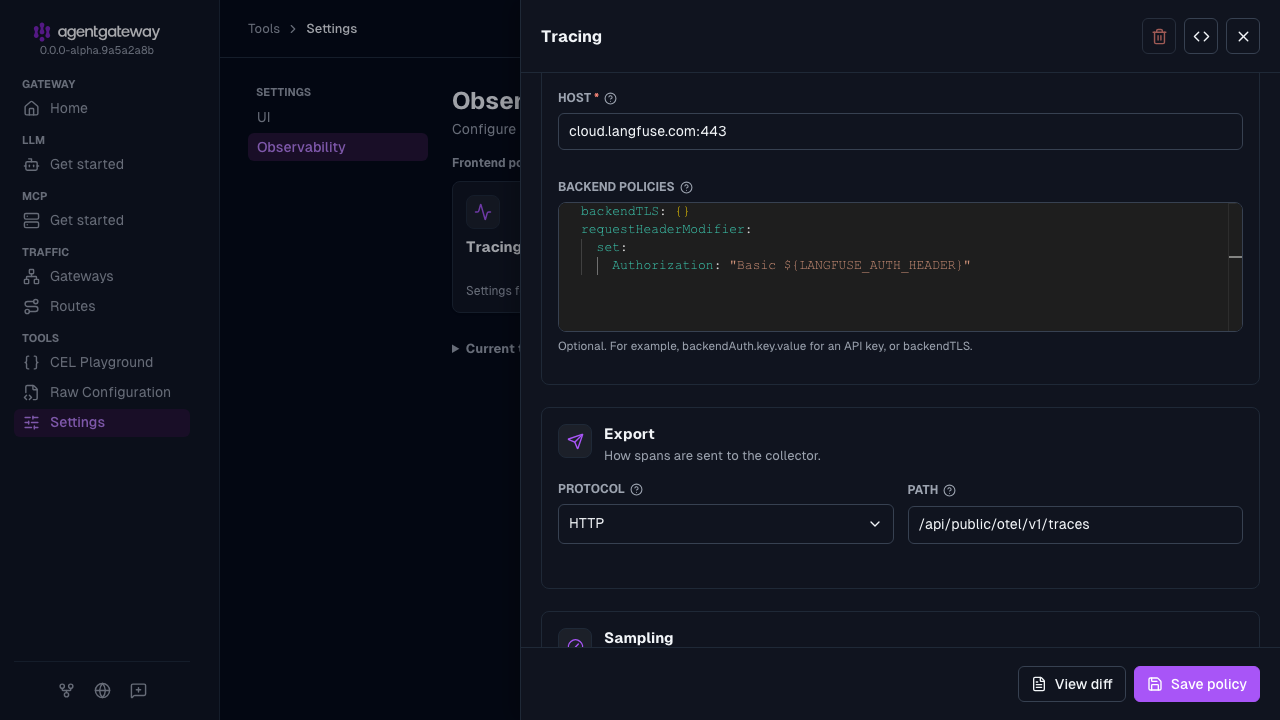Select UI settings tab
The width and height of the screenshot is (1280, 720).
pyautogui.click(x=338, y=117)
